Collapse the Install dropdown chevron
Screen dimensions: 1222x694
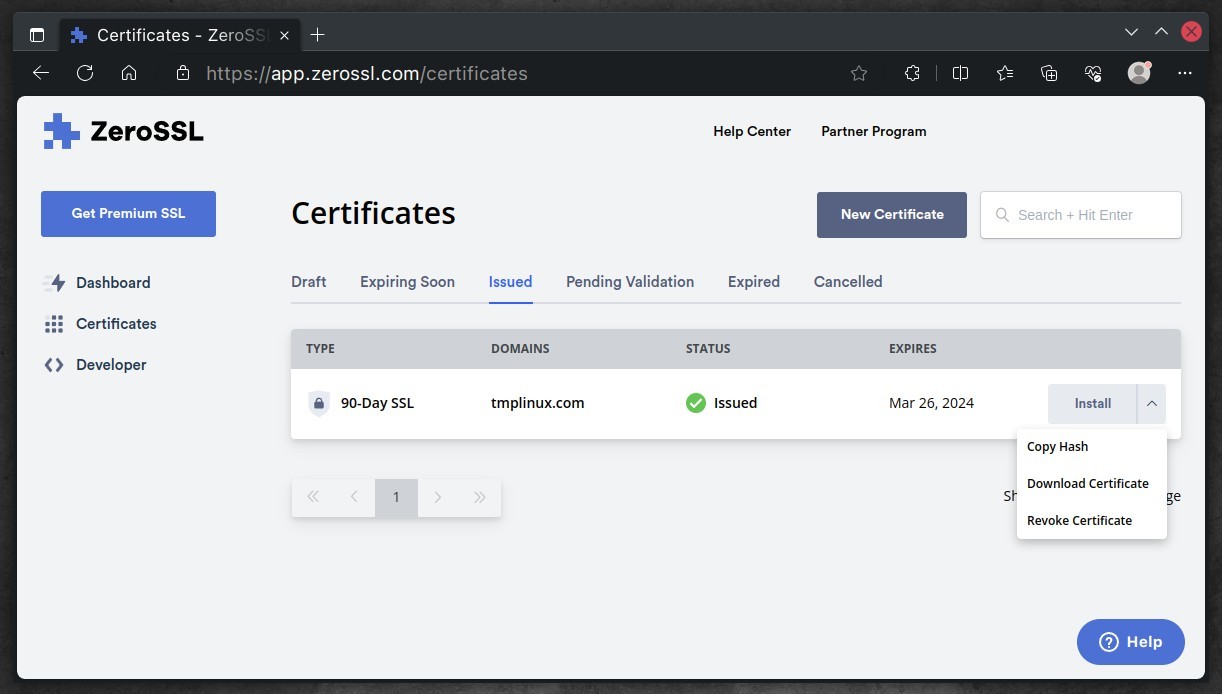[x=1152, y=404]
